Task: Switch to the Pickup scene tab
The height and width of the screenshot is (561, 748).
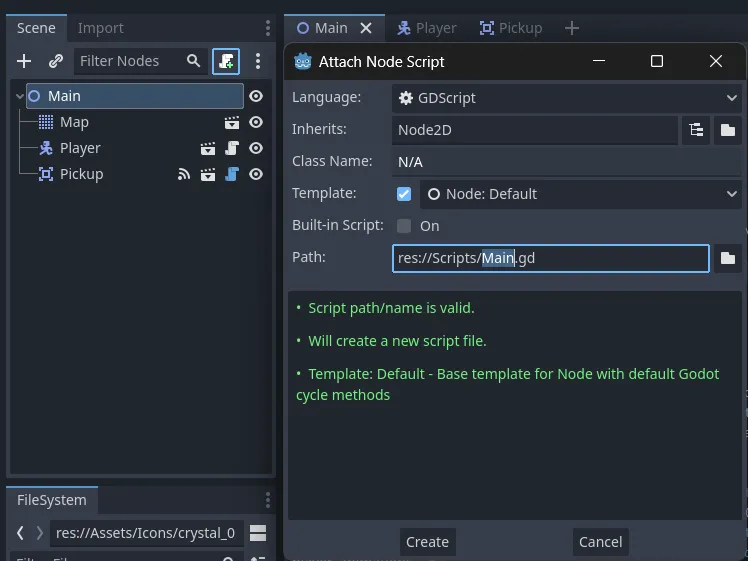Action: [x=511, y=28]
